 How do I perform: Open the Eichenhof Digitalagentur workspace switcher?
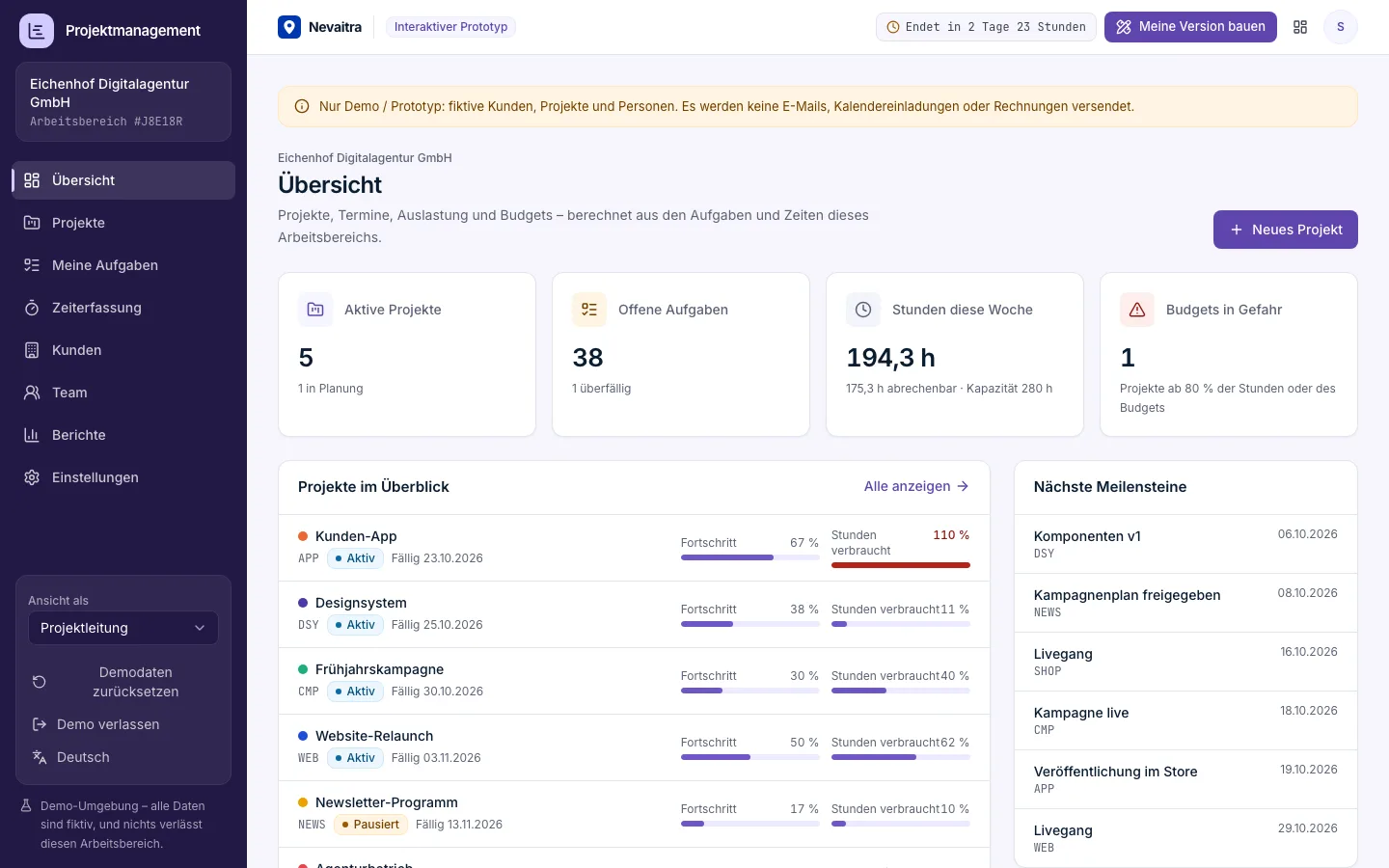click(123, 102)
